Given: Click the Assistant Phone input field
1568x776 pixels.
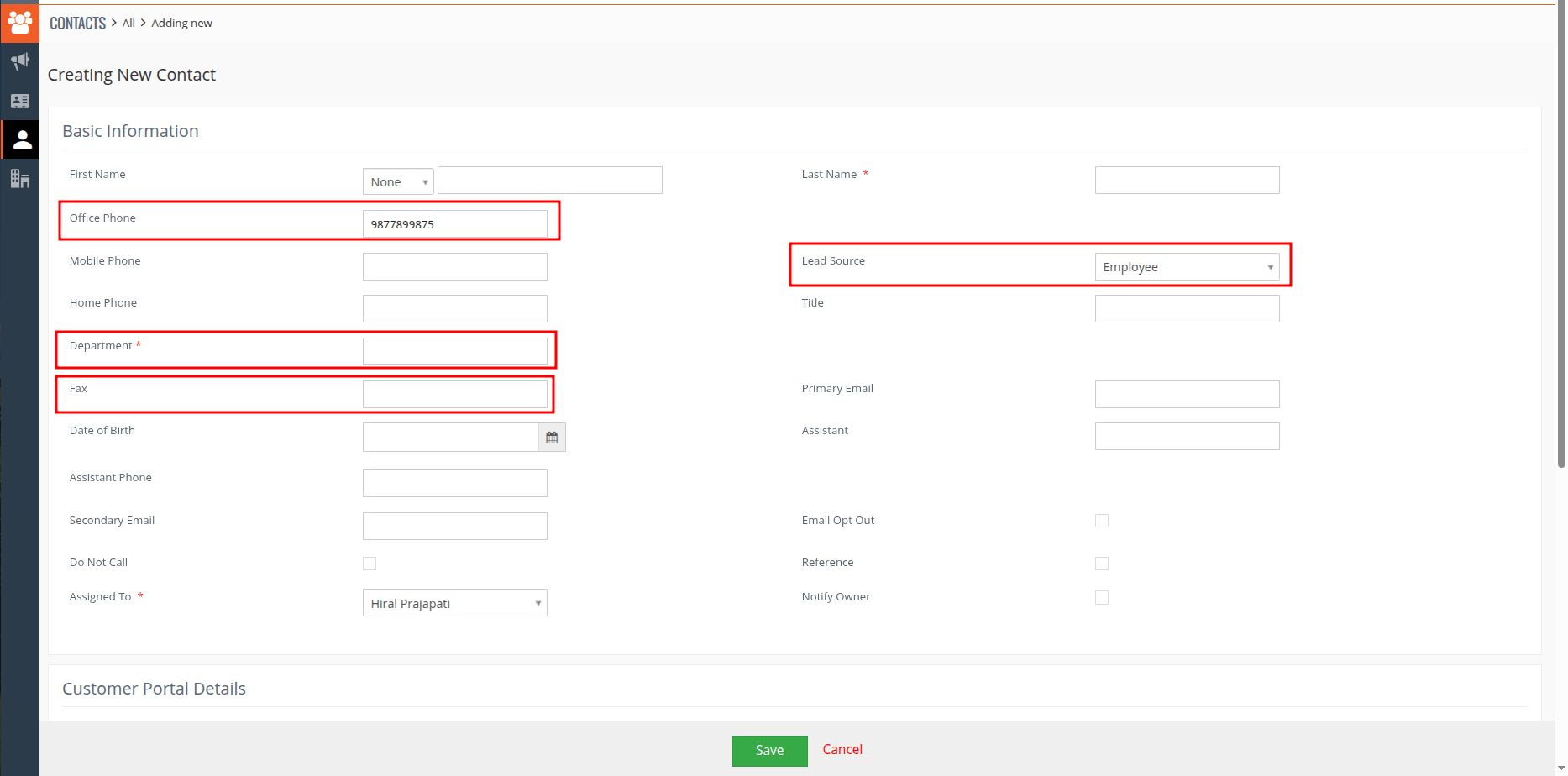Looking at the screenshot, I should click(x=454, y=483).
